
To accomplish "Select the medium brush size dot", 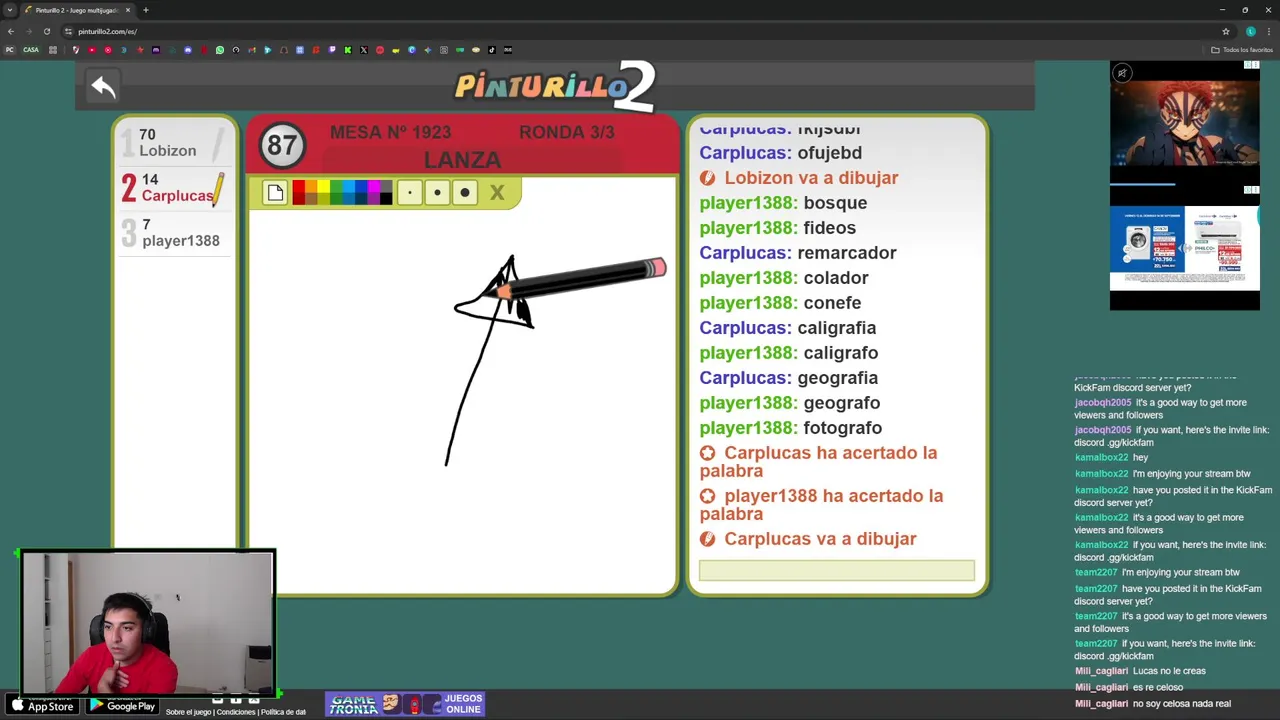I will pyautogui.click(x=437, y=192).
